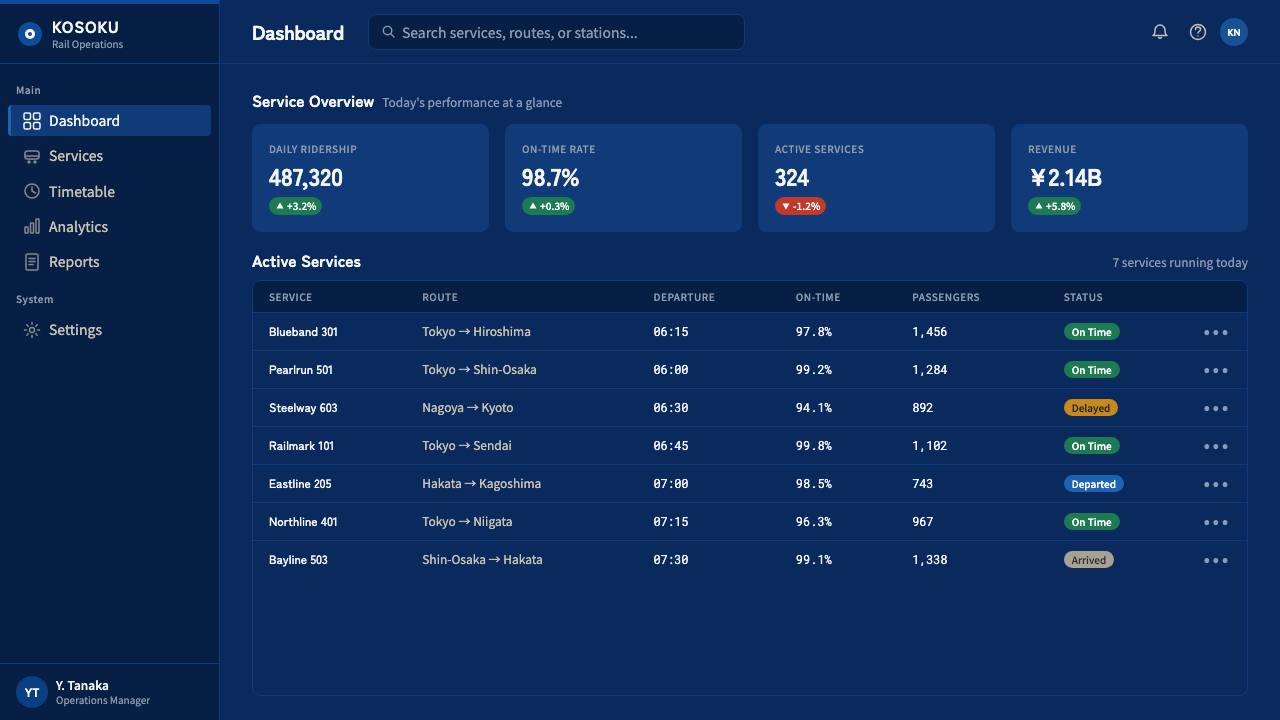Click the +3.2% ridership badge
Screen dimensions: 1280x720
tap(295, 206)
